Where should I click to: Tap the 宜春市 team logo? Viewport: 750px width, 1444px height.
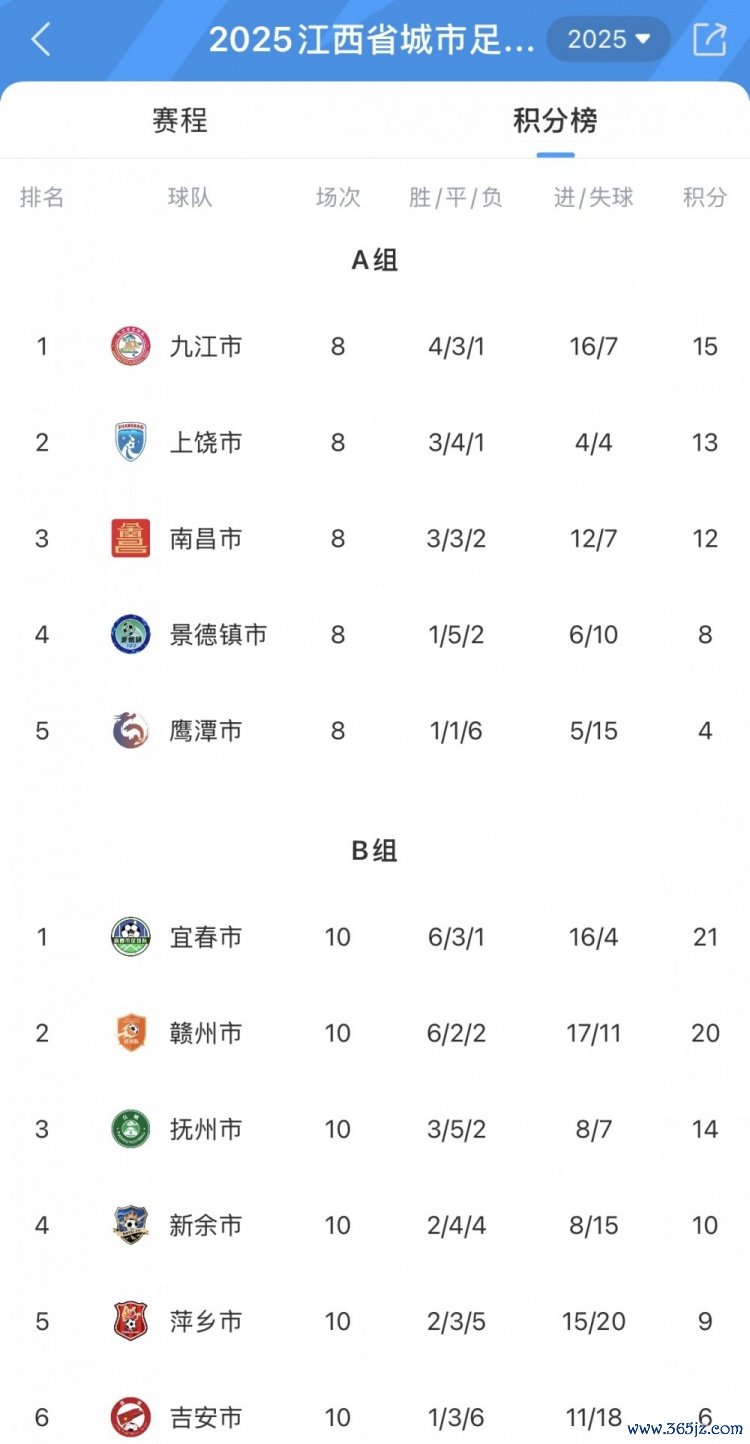click(x=130, y=937)
